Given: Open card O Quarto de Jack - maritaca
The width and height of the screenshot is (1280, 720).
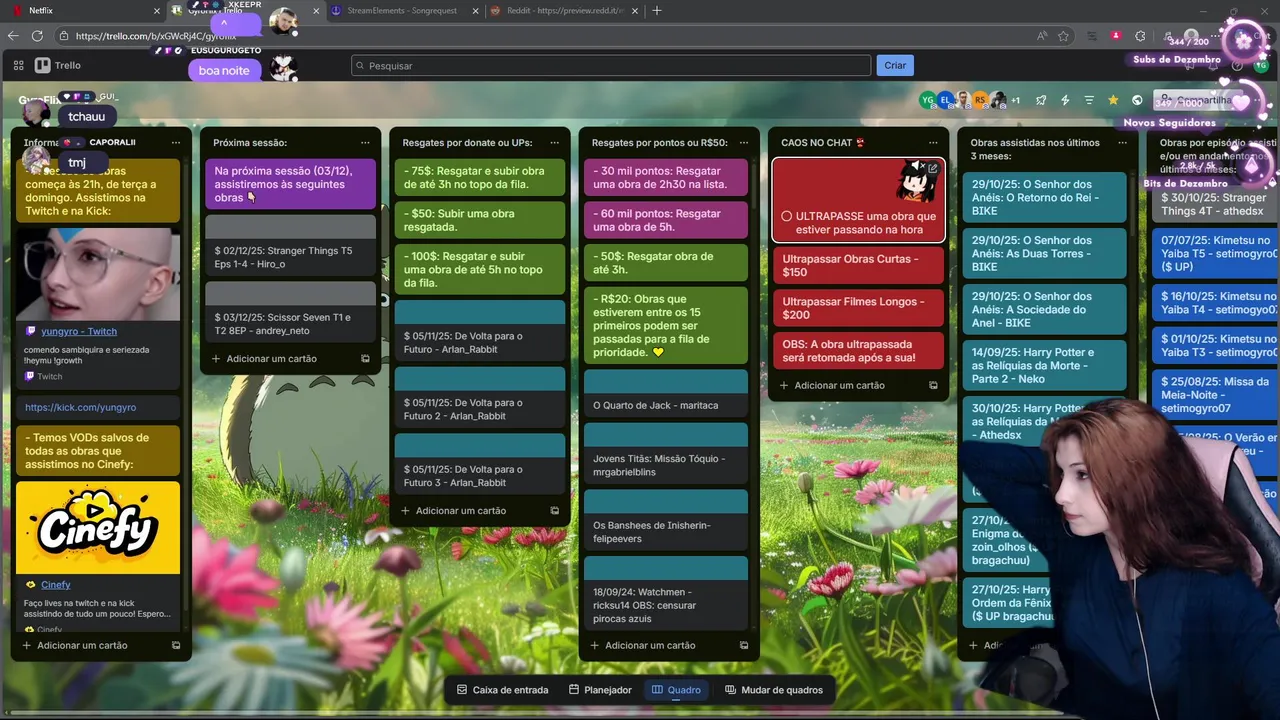Looking at the screenshot, I should 665,395.
